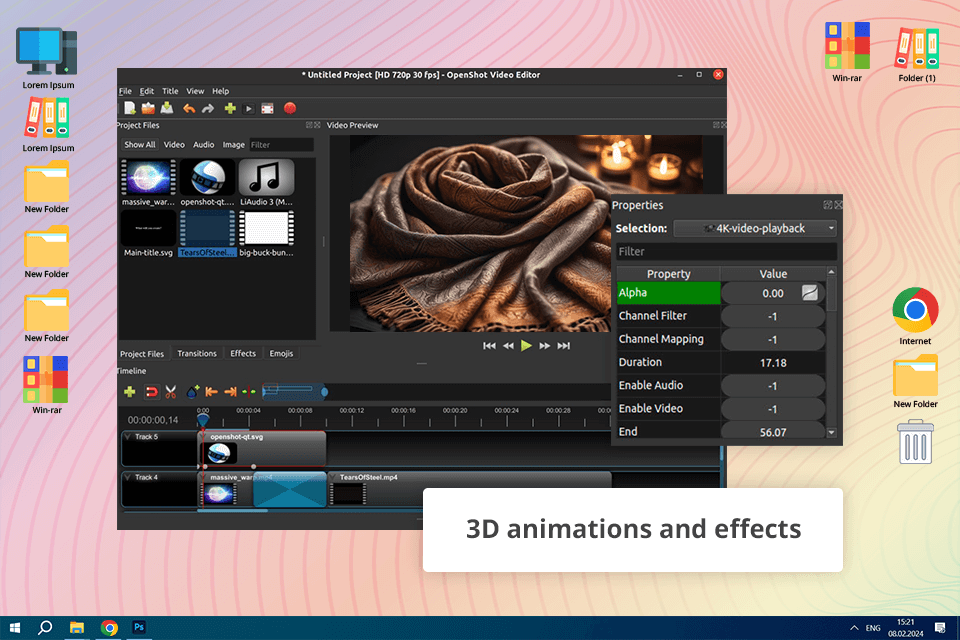Open the Title menu
Image resolution: width=960 pixels, height=640 pixels.
[170, 91]
